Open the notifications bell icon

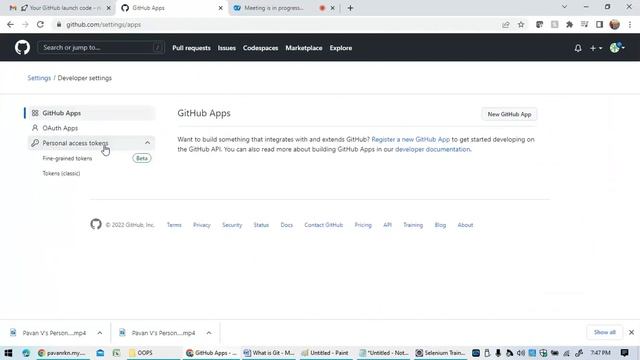578,48
